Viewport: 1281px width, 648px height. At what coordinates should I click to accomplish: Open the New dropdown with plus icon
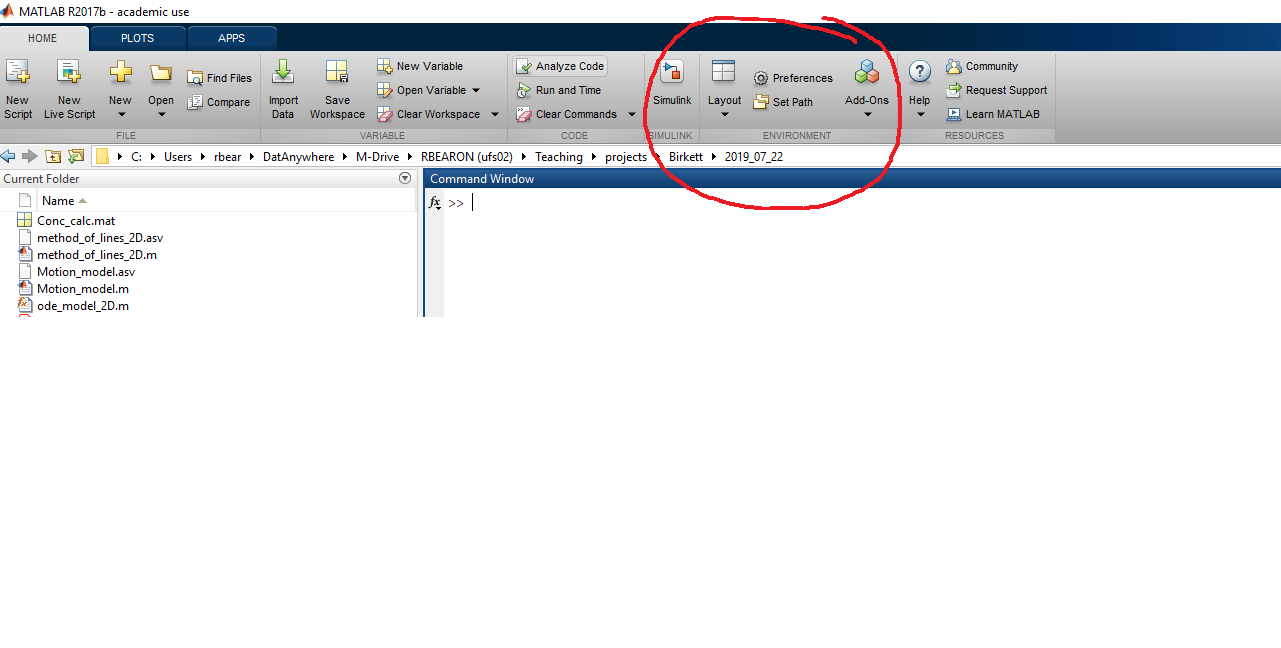120,89
